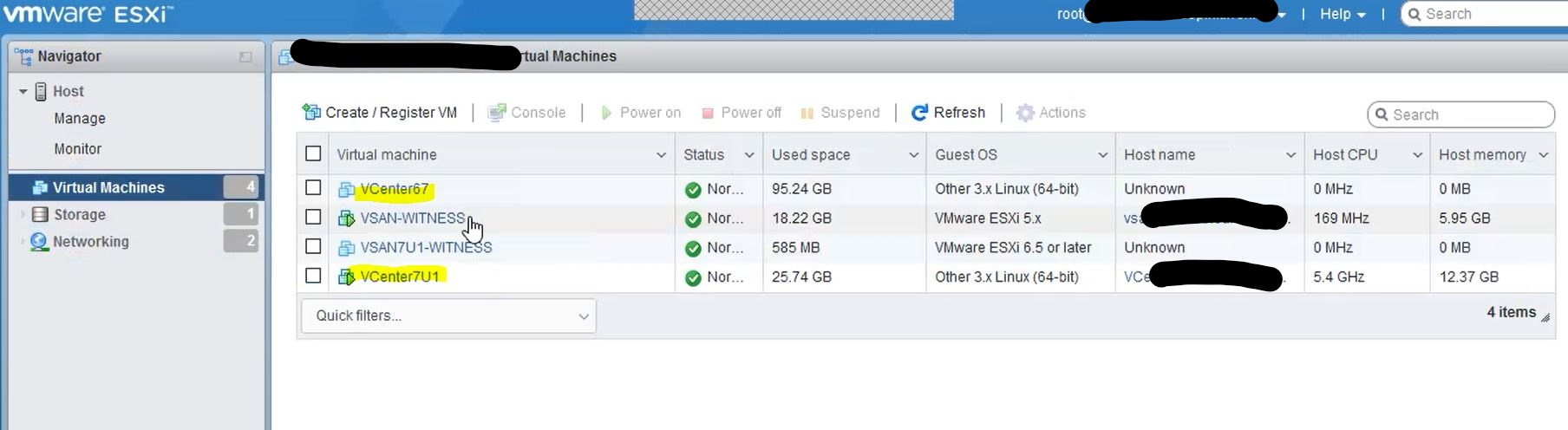The width and height of the screenshot is (1568, 430).
Task: Click the Navigator panel icon
Action: pyautogui.click(x=23, y=55)
